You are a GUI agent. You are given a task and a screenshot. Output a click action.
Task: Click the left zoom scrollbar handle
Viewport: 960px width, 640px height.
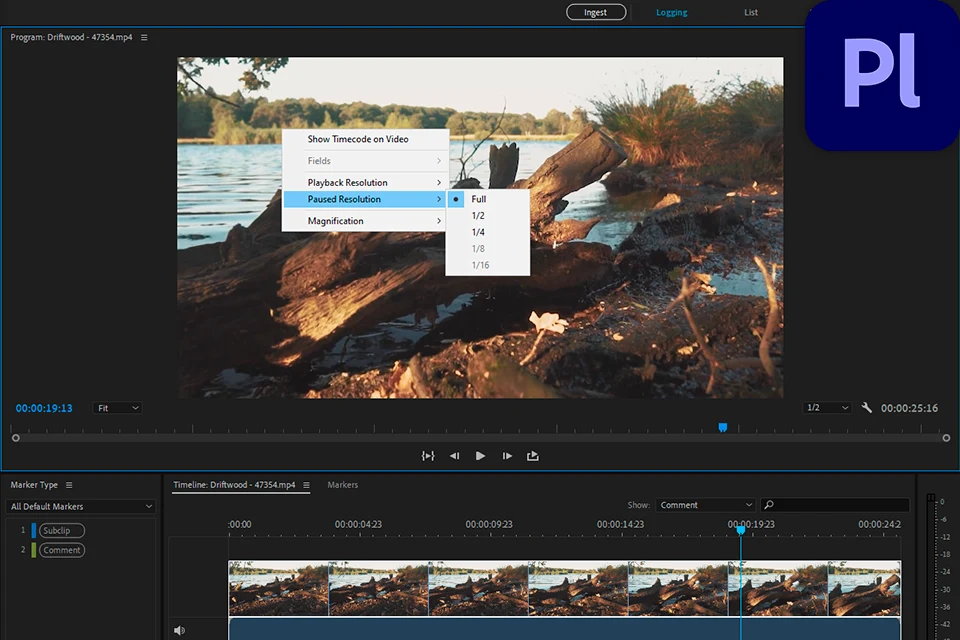tap(16, 438)
